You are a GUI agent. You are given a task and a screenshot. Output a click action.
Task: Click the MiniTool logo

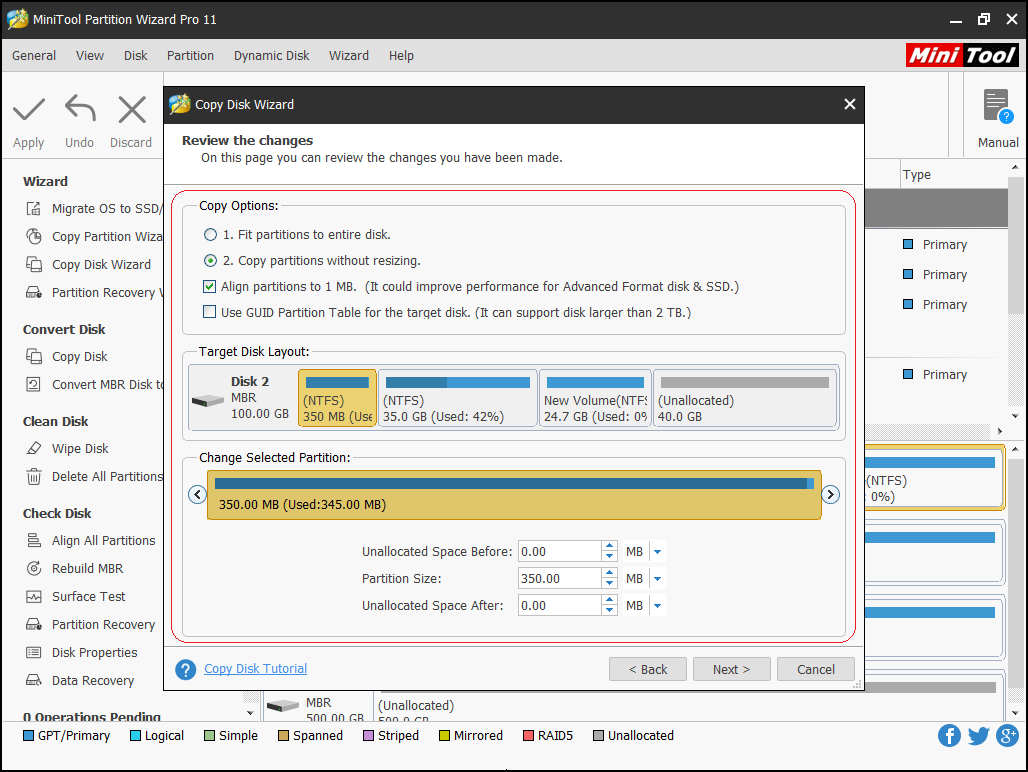[962, 55]
